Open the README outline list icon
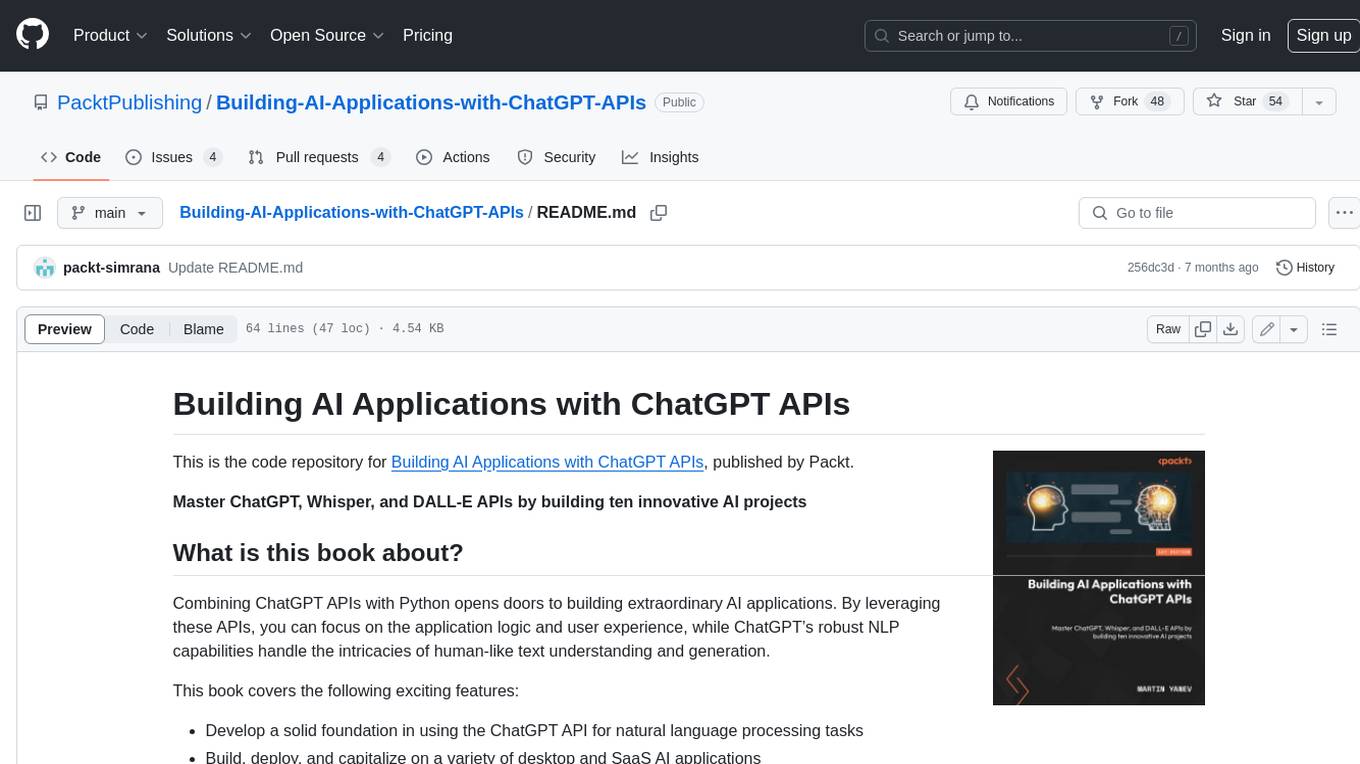Screen dimensions: 1360x764 [1329, 329]
